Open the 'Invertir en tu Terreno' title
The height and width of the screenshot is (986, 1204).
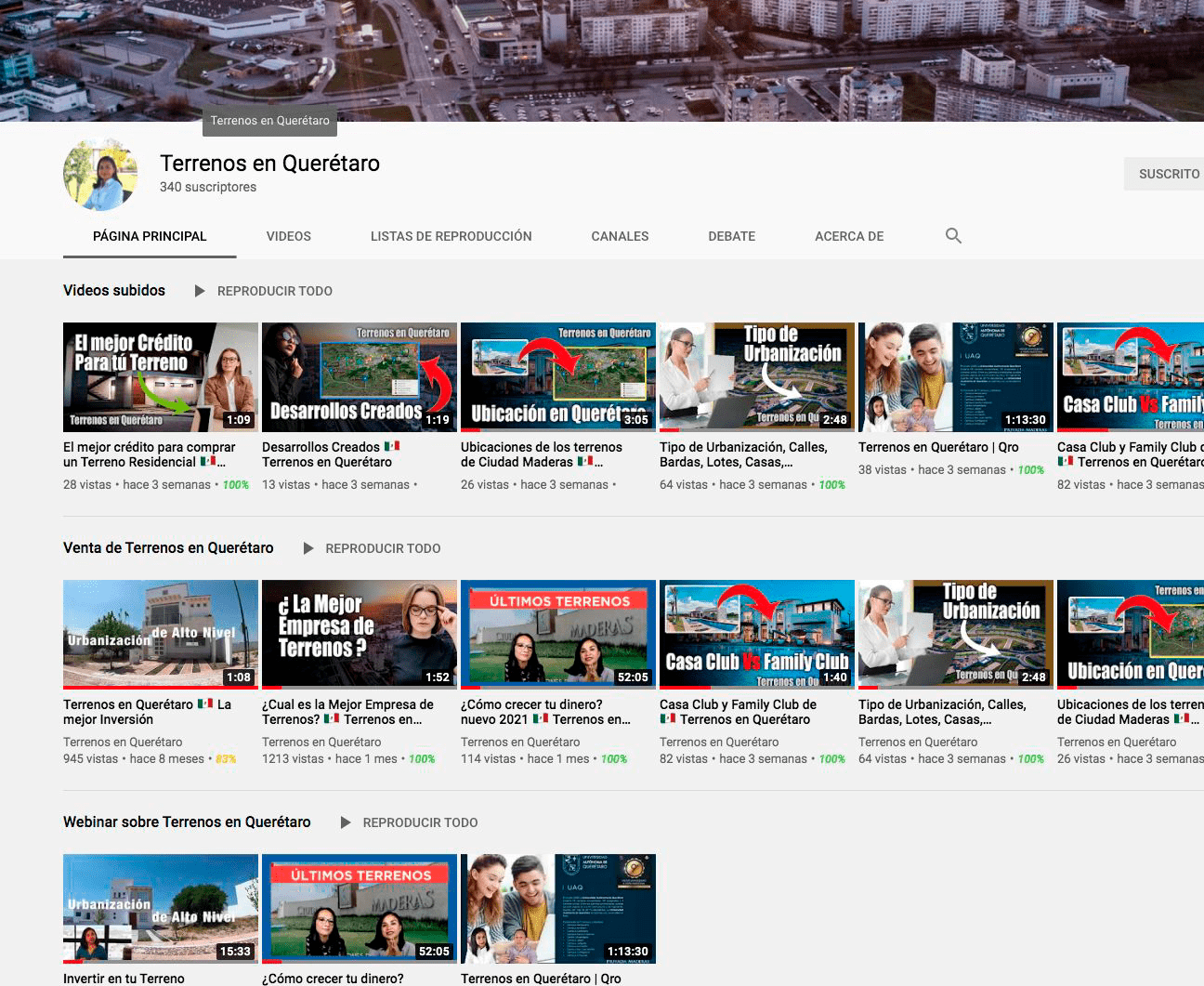pos(124,979)
